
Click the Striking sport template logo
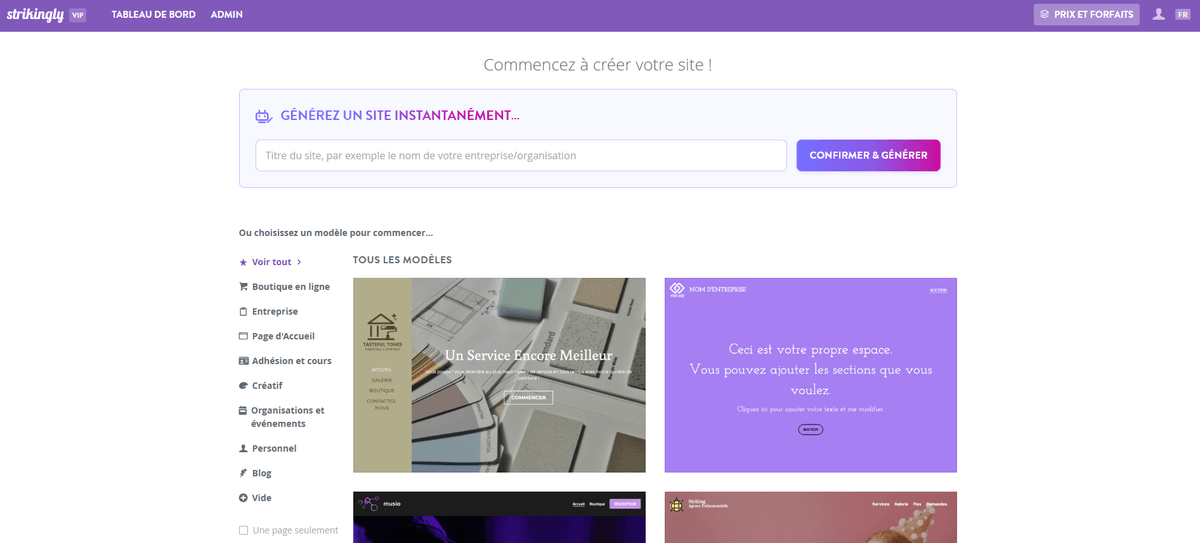[677, 505]
